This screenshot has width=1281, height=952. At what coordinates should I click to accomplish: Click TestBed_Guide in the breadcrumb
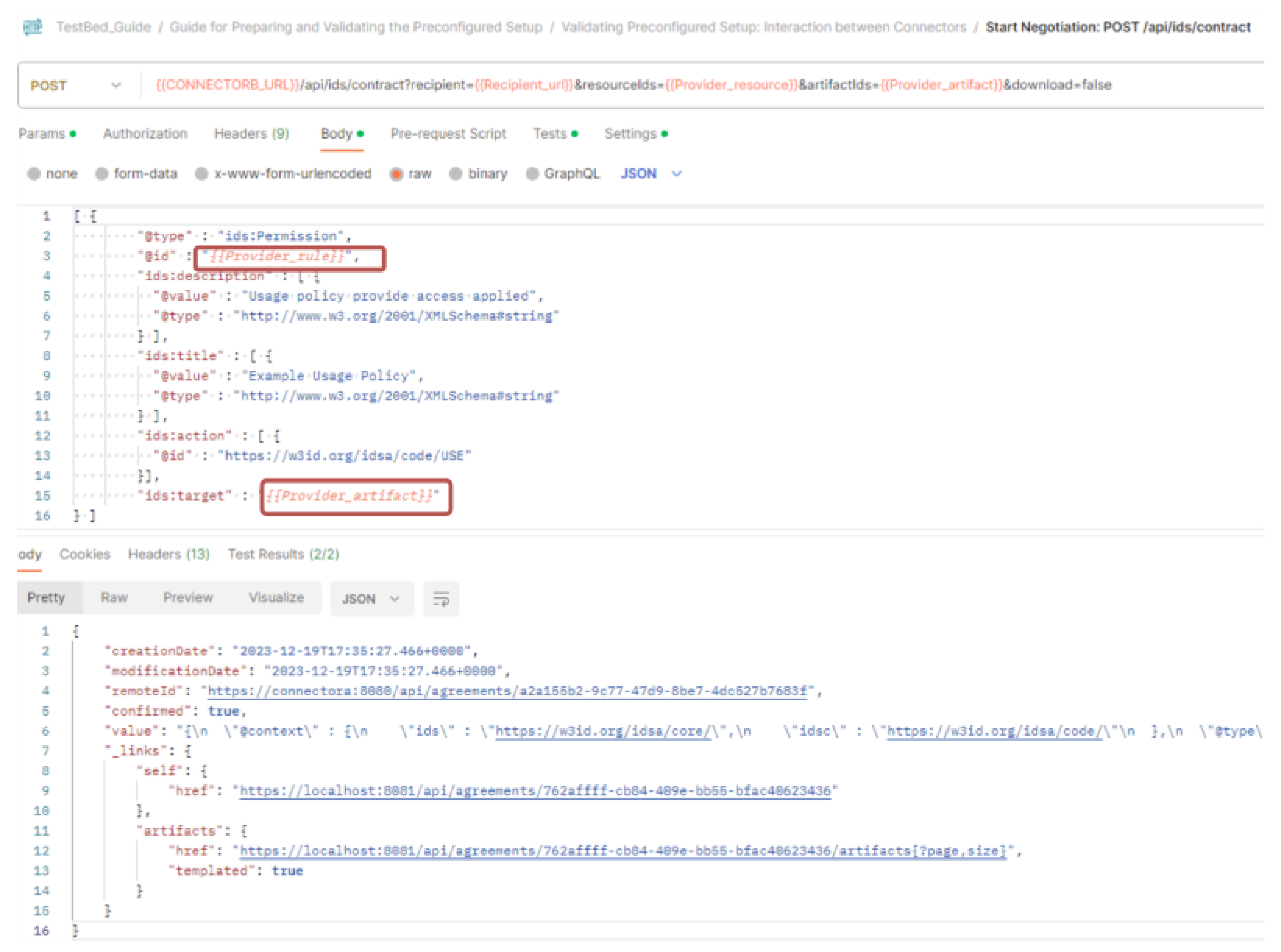pos(104,27)
